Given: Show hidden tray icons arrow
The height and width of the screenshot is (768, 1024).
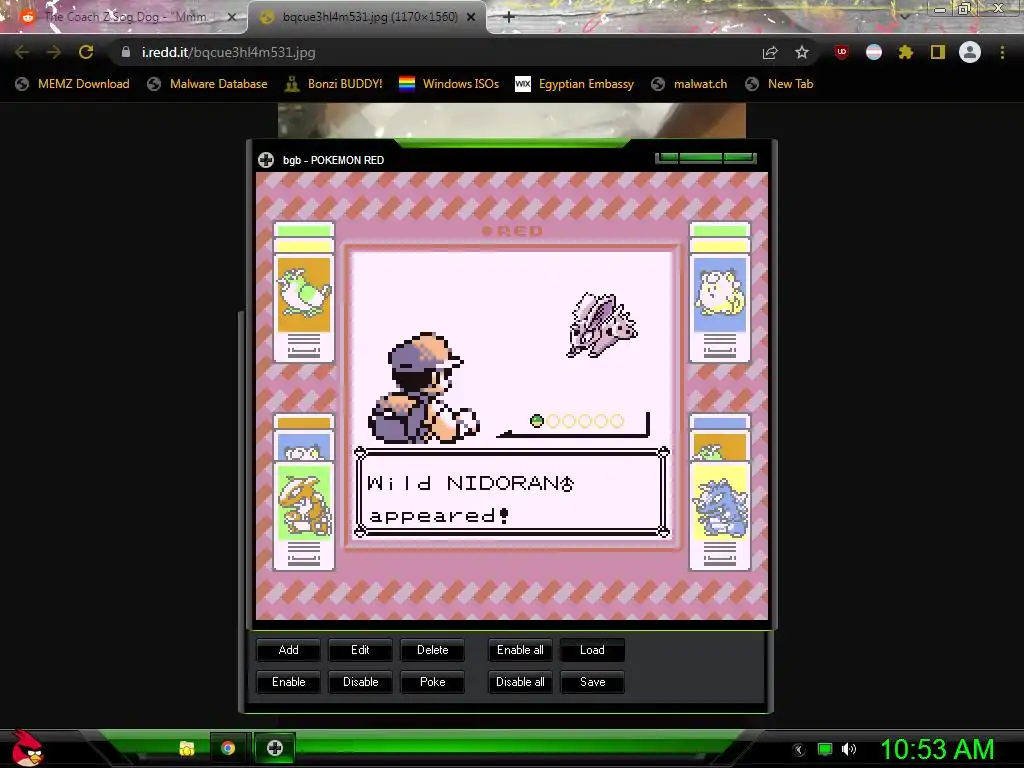Looking at the screenshot, I should tap(798, 750).
